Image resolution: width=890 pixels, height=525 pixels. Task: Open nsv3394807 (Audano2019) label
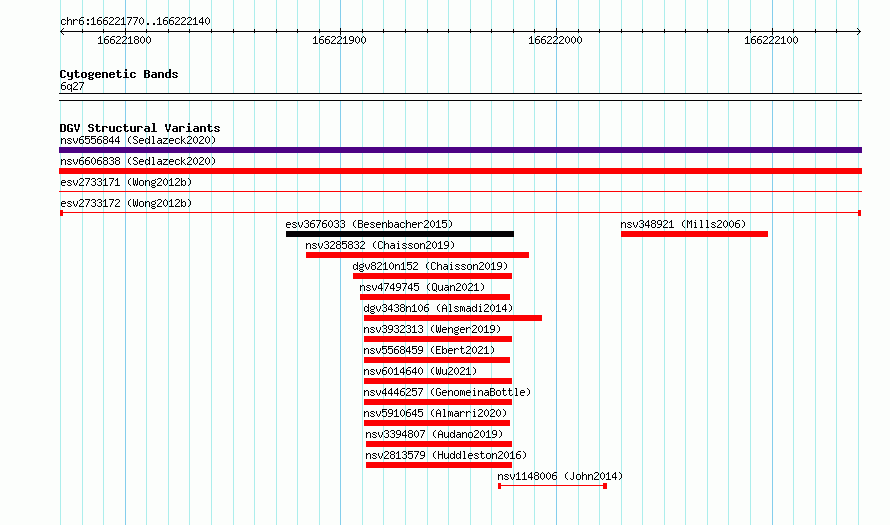[x=434, y=434]
